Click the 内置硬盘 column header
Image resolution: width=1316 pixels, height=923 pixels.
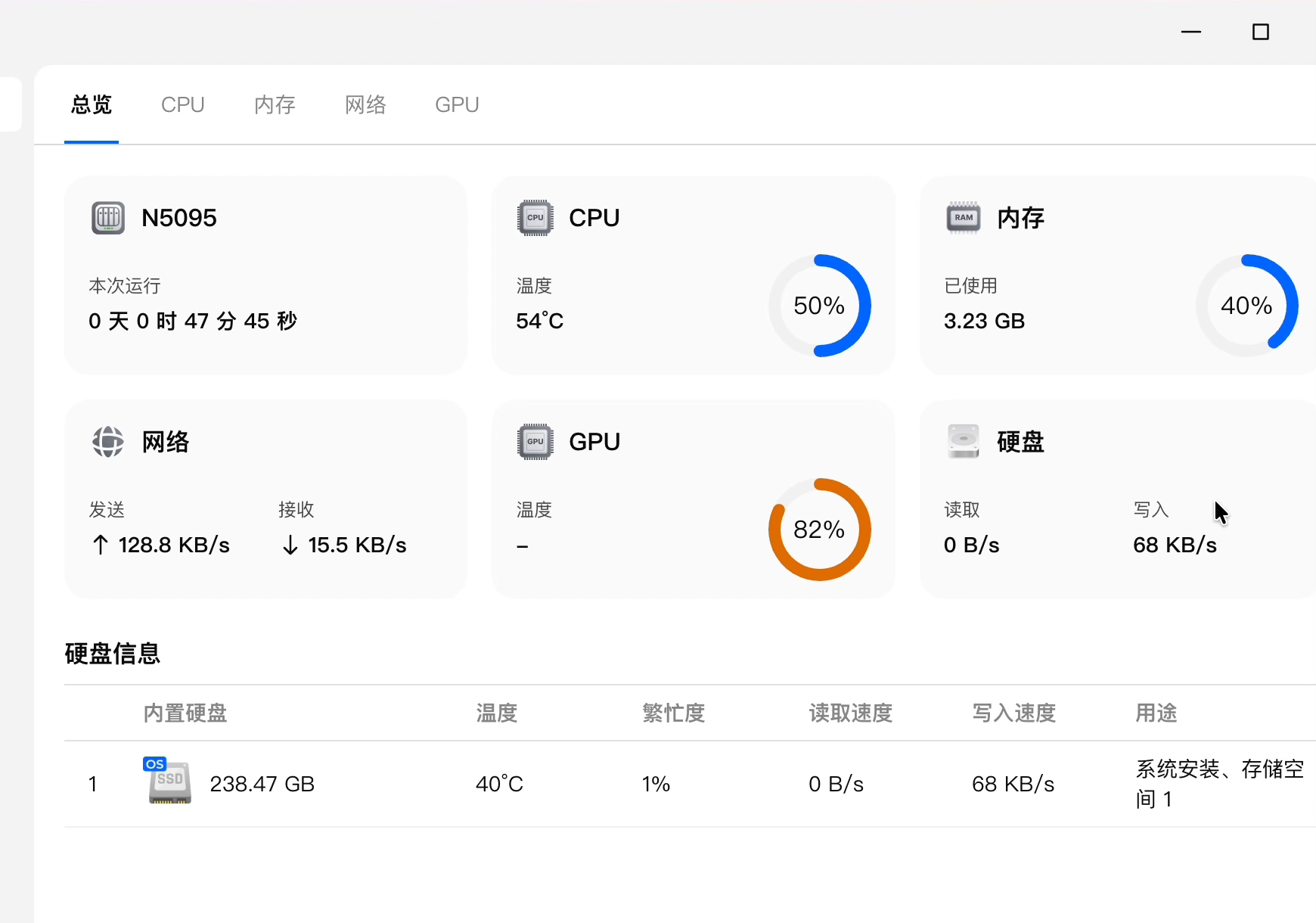(x=185, y=713)
